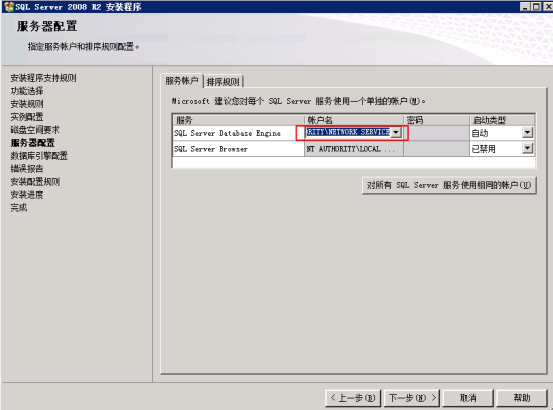This screenshot has height=410, width=553.
Task: Open account name dropdown for Database Engine
Action: click(x=396, y=132)
